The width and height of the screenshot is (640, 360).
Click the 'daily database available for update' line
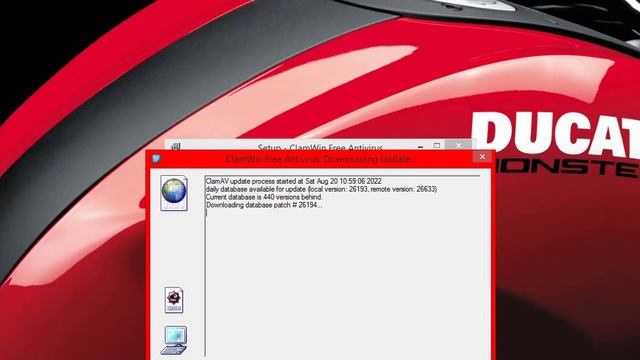321,189
